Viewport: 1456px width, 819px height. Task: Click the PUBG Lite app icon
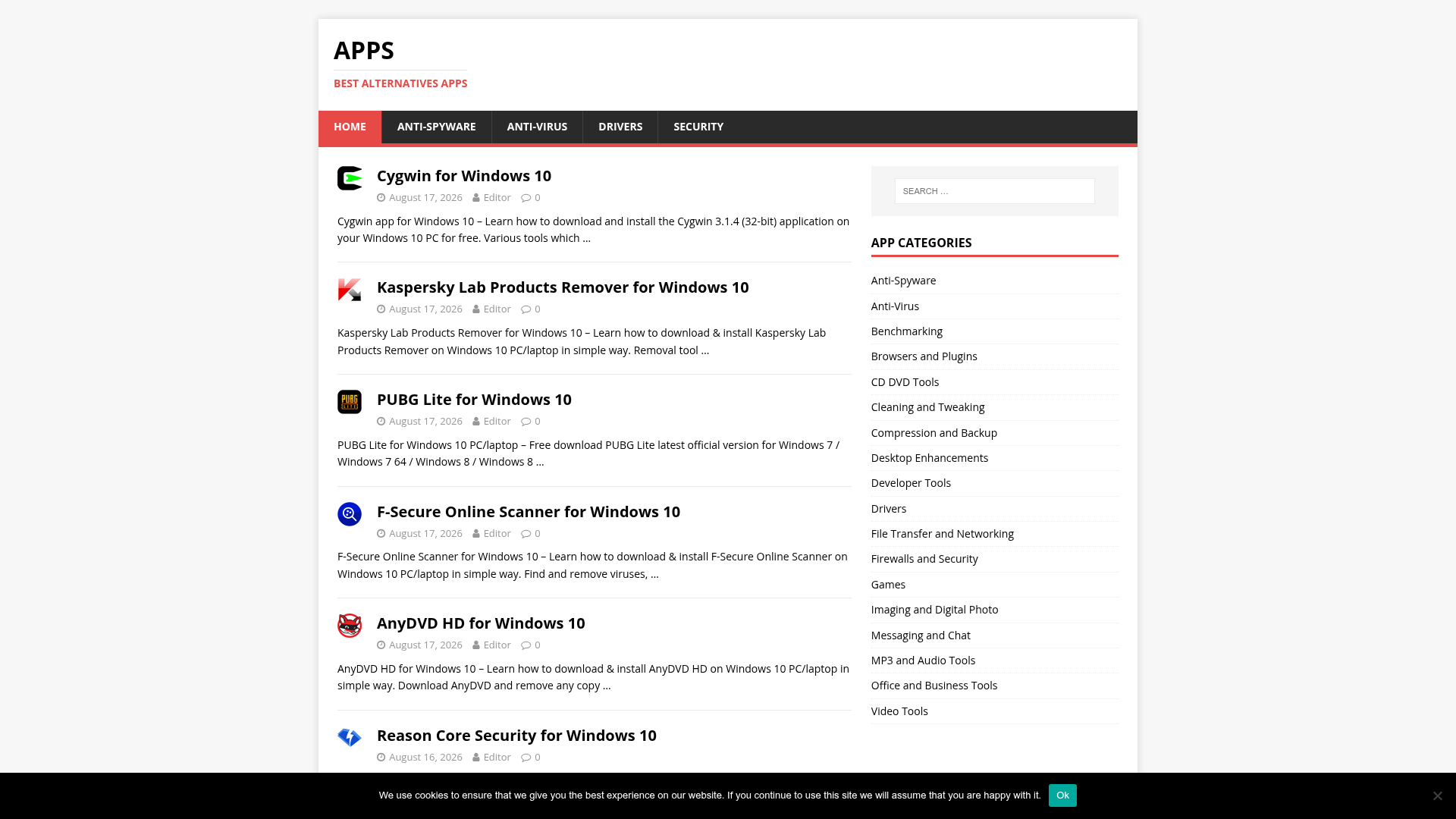coord(350,402)
